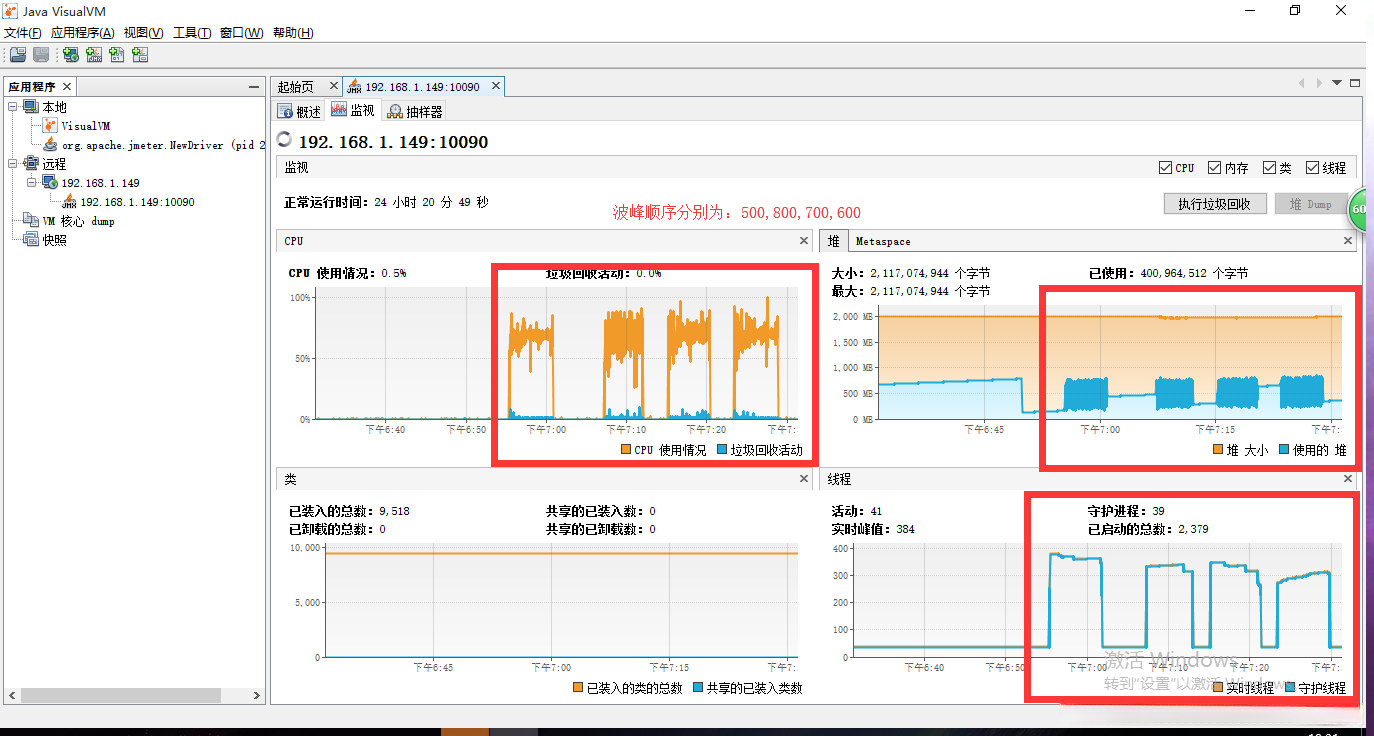This screenshot has height=736, width=1374.
Task: Open the 文件(F) menu
Action: (23, 33)
